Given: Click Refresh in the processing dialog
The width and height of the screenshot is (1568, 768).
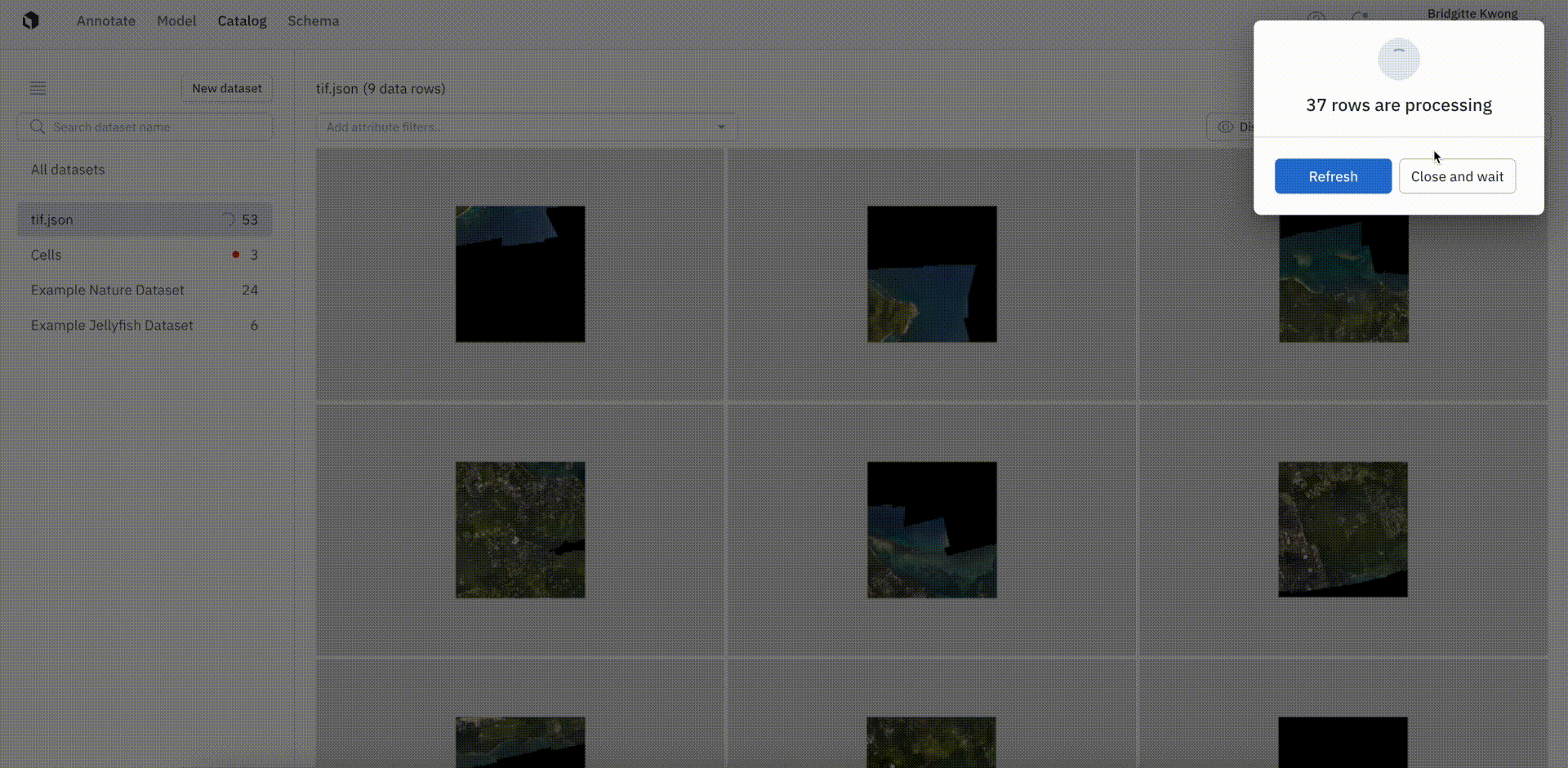Looking at the screenshot, I should [x=1333, y=176].
